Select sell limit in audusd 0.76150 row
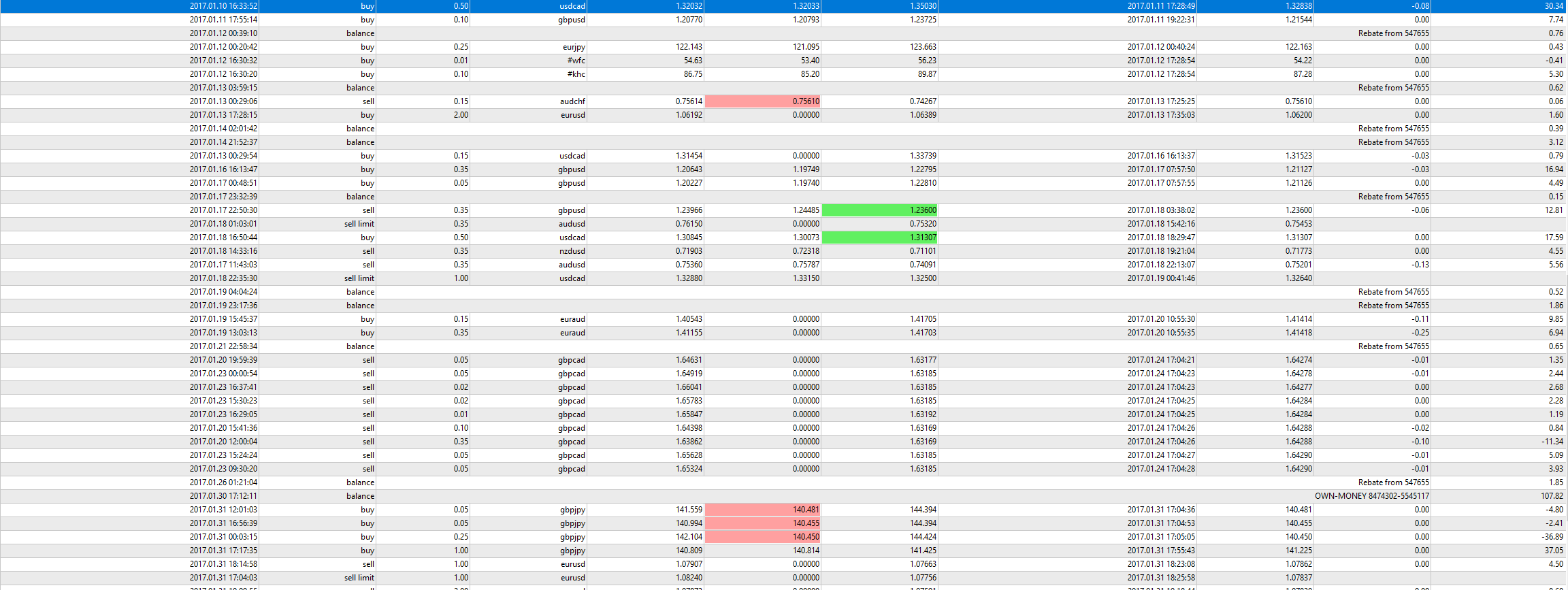 tap(359, 224)
